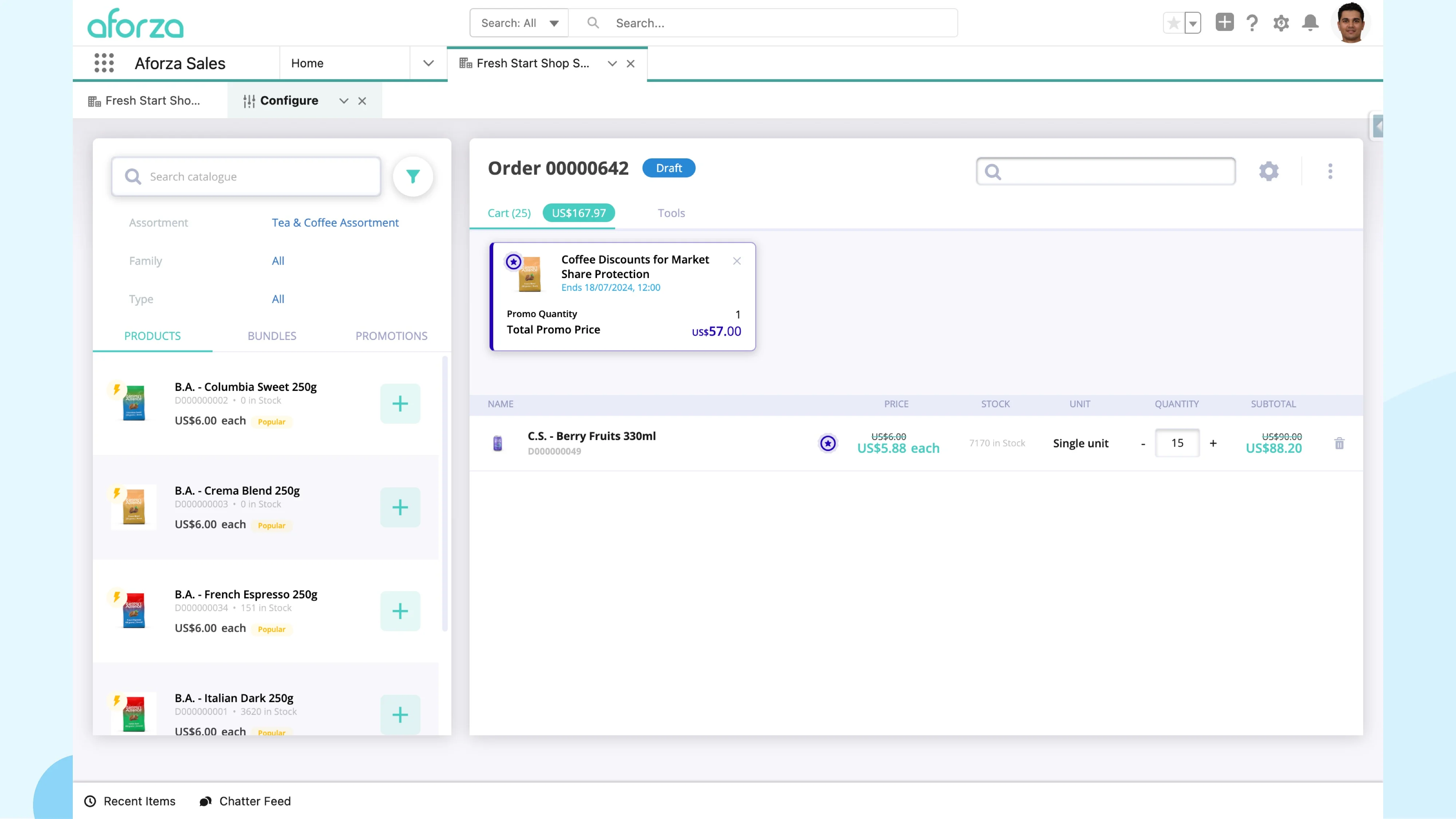Click the Berry Fruits promotion star icon

click(828, 443)
